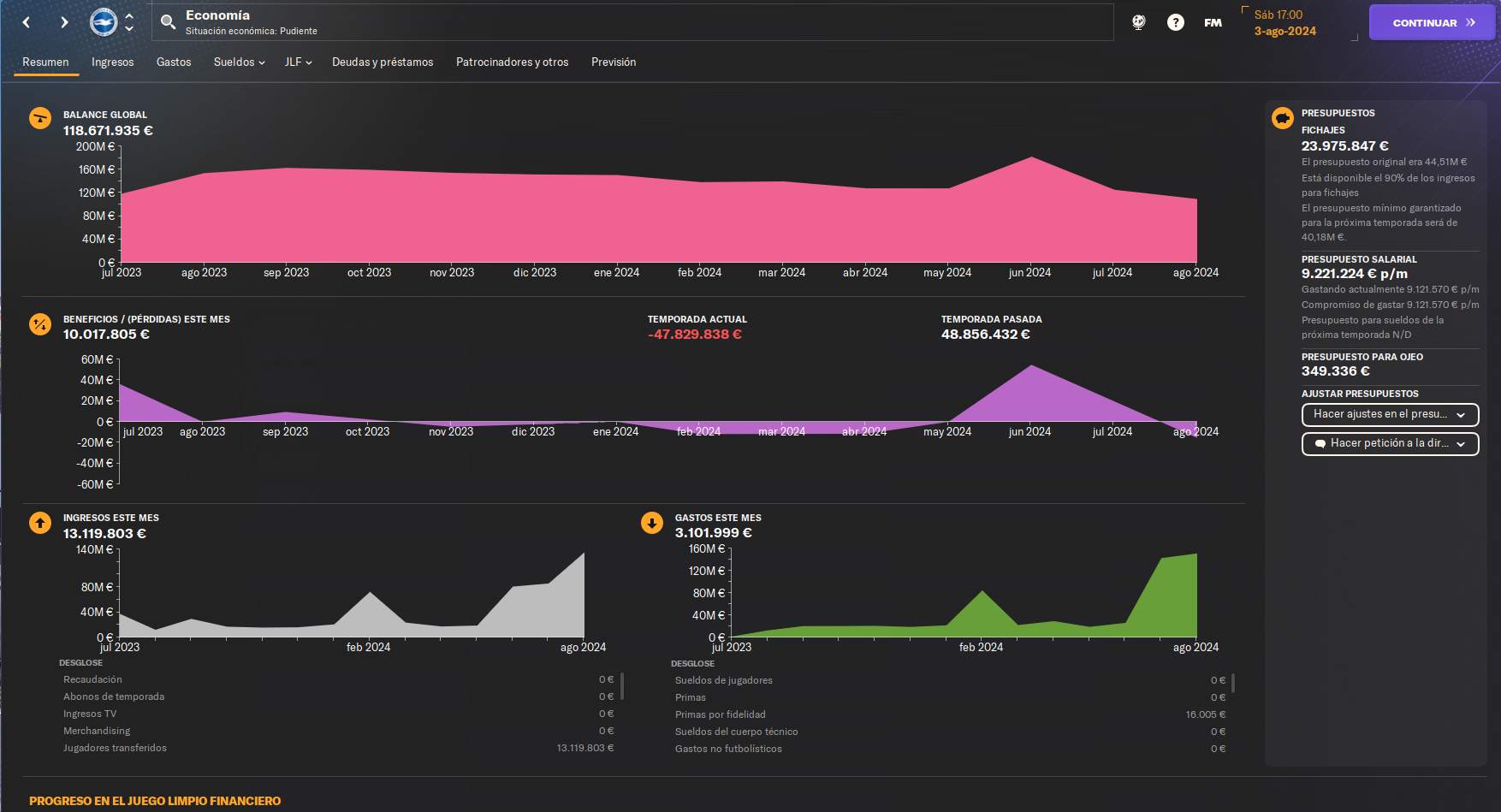Open the help question mark icon

point(1176,22)
